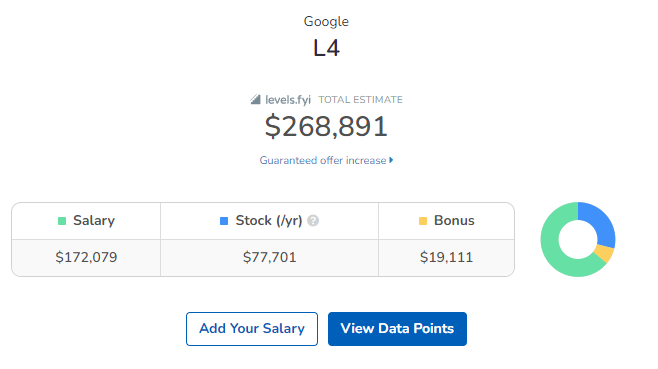Select the $77,701 stock value cell
Screen dimensions: 658x369
[269, 257]
